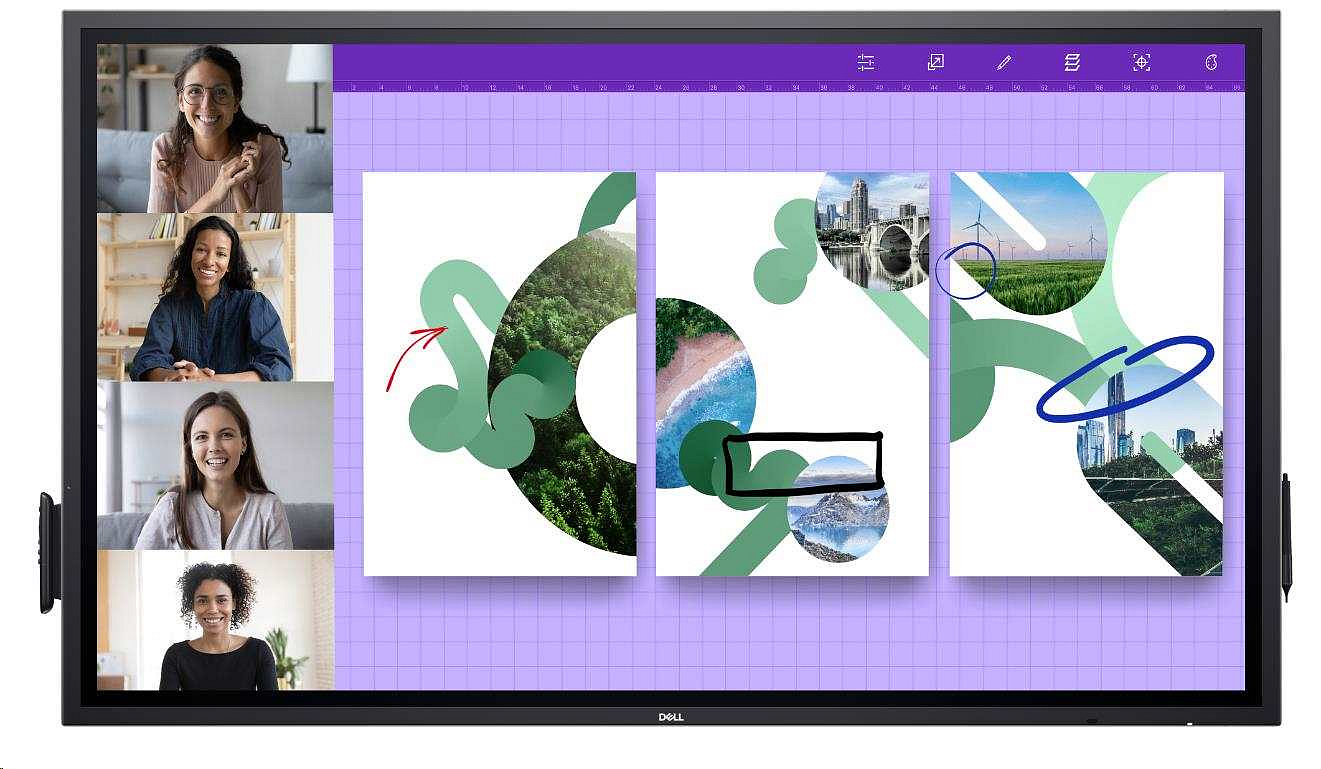Activate the focus target crosshair icon

click(1141, 62)
